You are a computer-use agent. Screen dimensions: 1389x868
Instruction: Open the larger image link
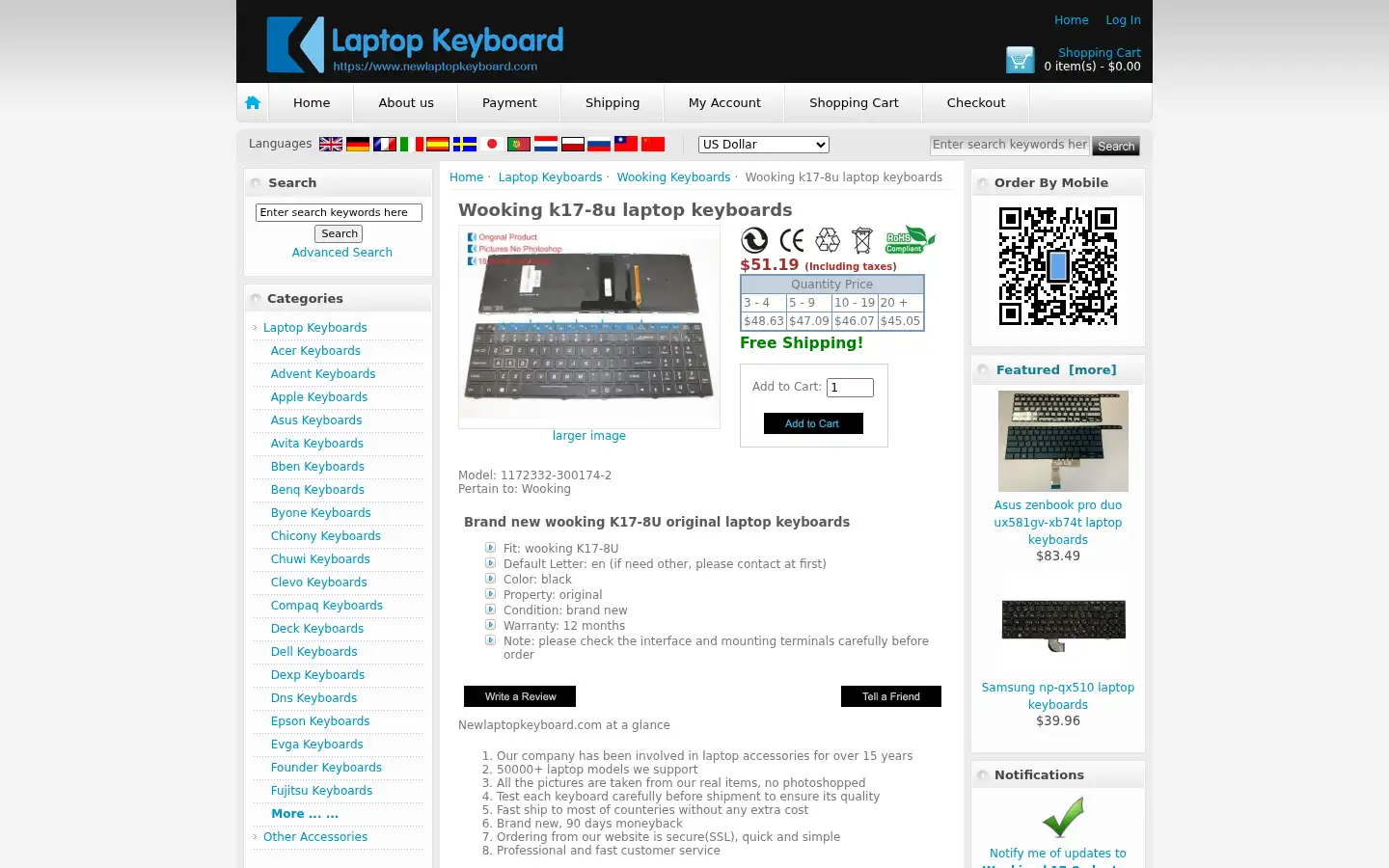point(589,436)
